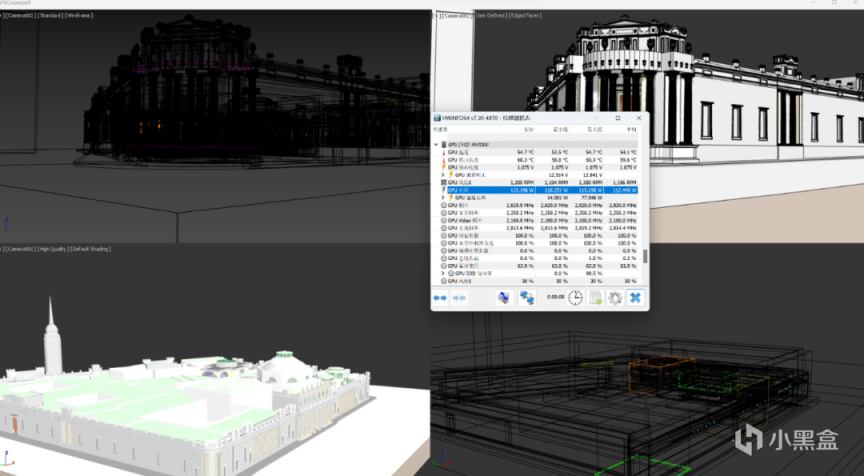Reset the elapsed timer using the clock icon
This screenshot has width=864, height=476.
click(575, 298)
